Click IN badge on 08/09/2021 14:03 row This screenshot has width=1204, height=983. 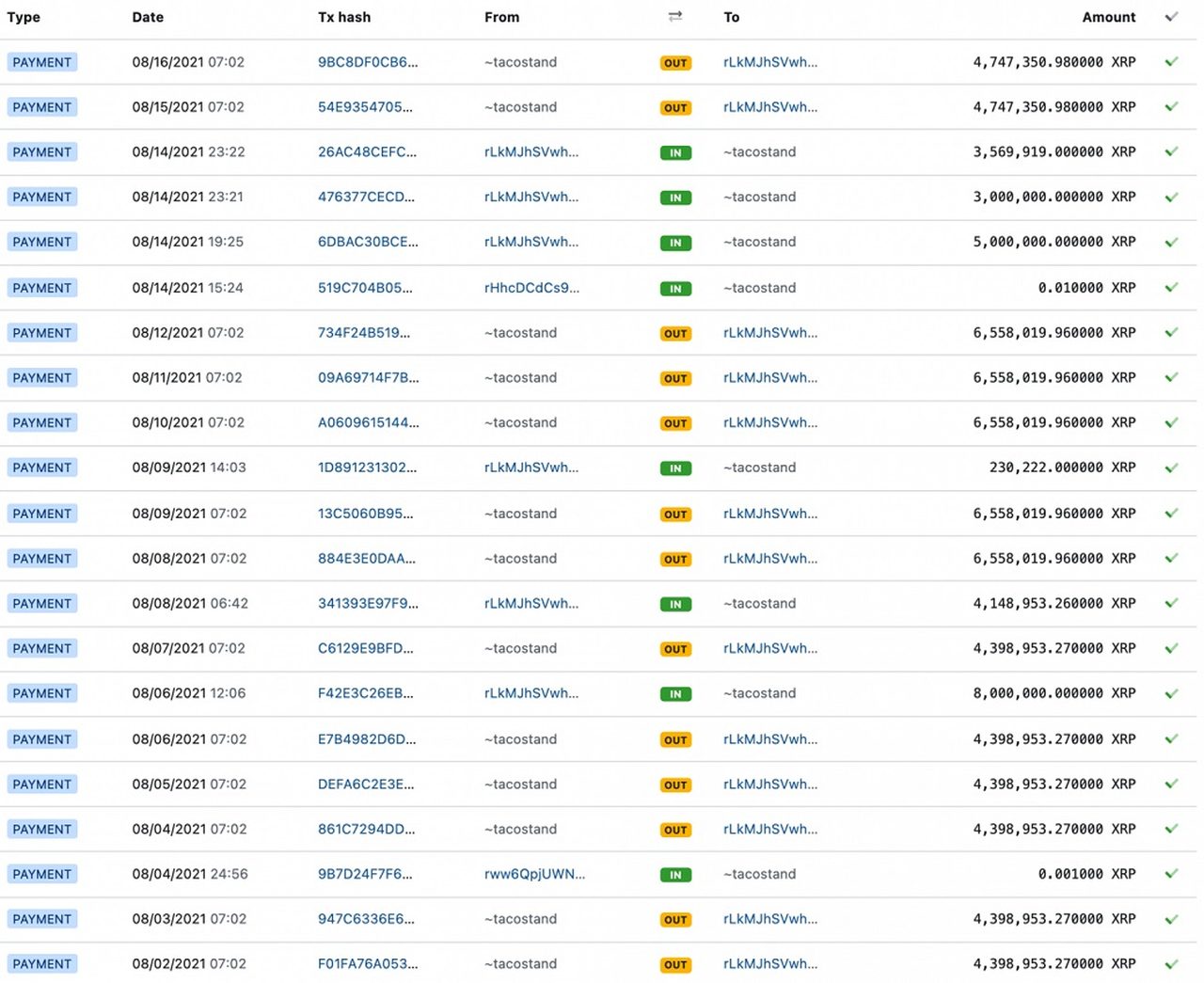pos(675,468)
